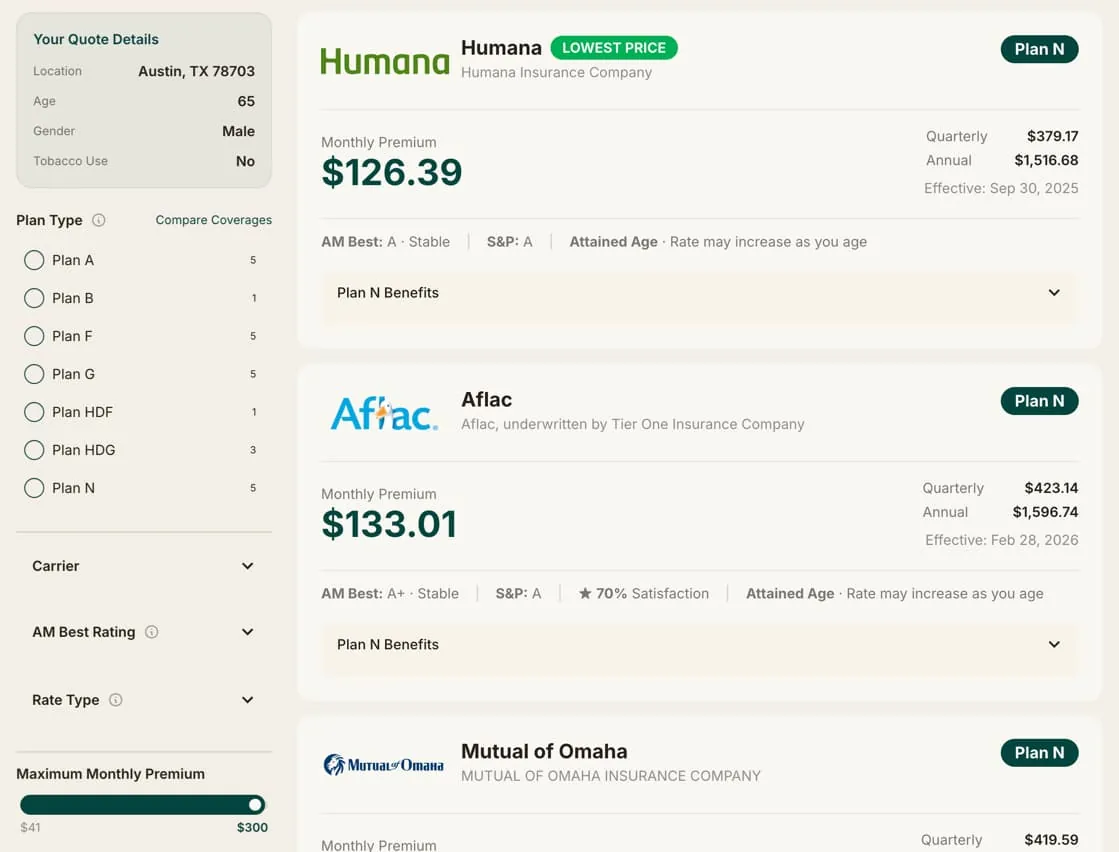The image size is (1119, 852).
Task: Click the $41 minimum premium value
Action: pyautogui.click(x=30, y=828)
